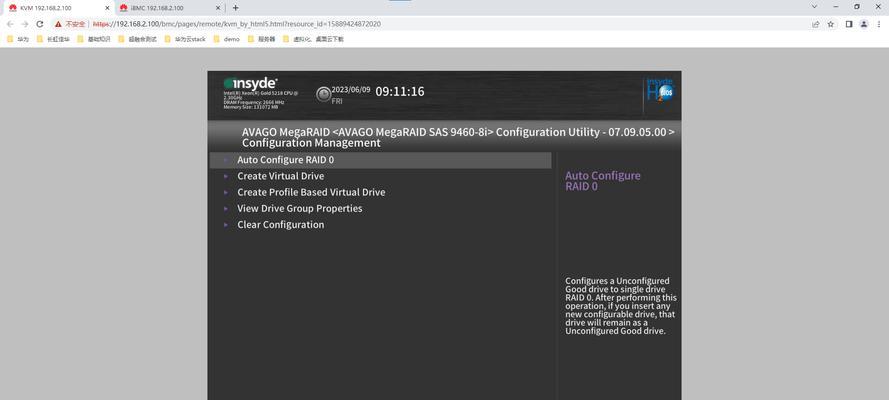Open the 华为 bookmark folder
The height and width of the screenshot is (400, 889).
(17, 40)
